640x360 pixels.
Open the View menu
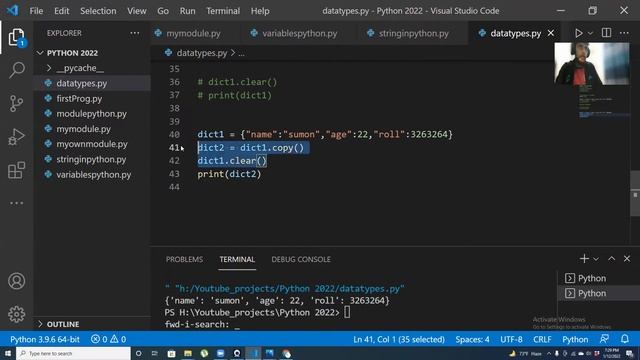point(136,11)
